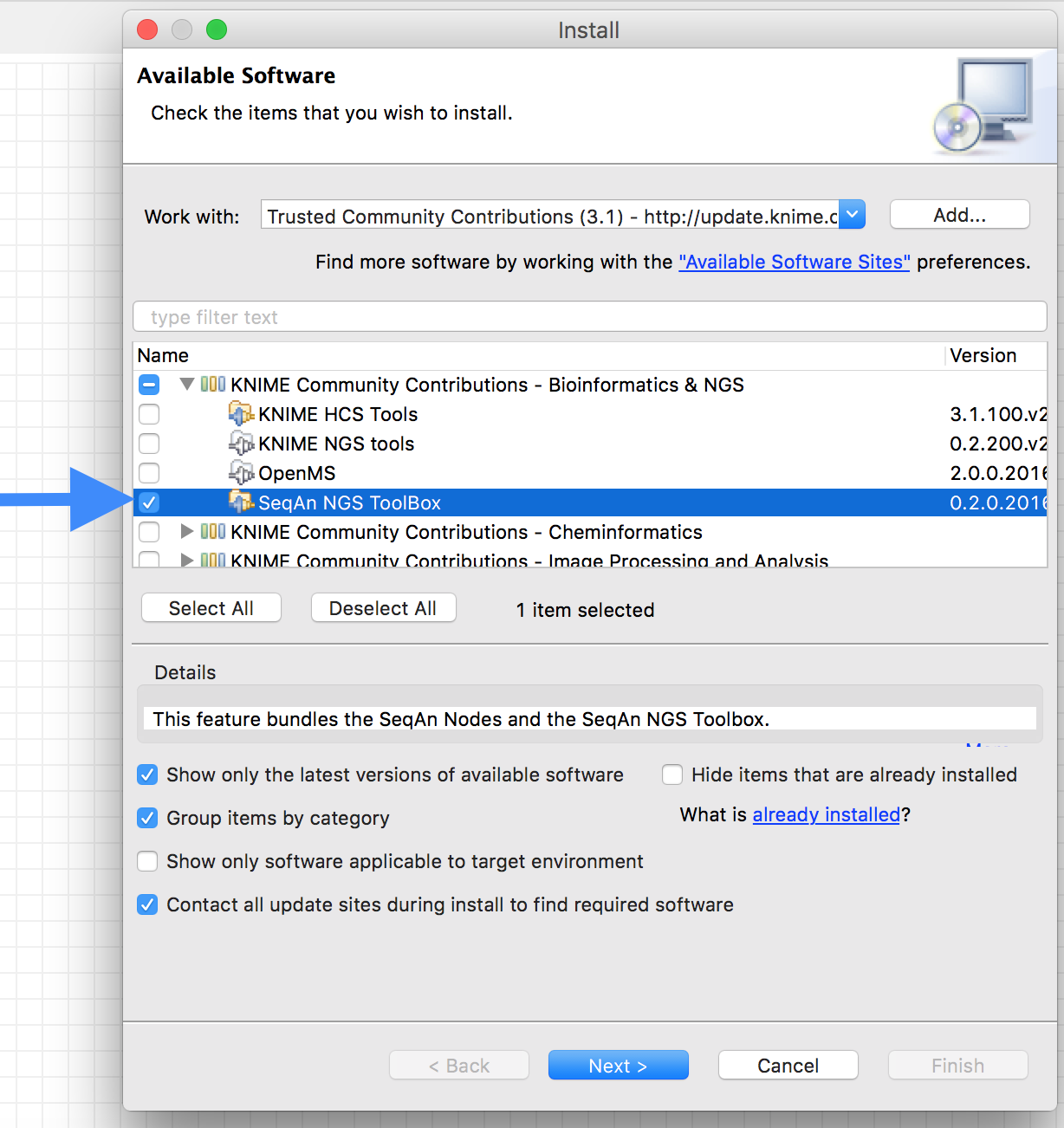This screenshot has height=1128, width=1064.
Task: Disable Group items by category option
Action: 148,818
